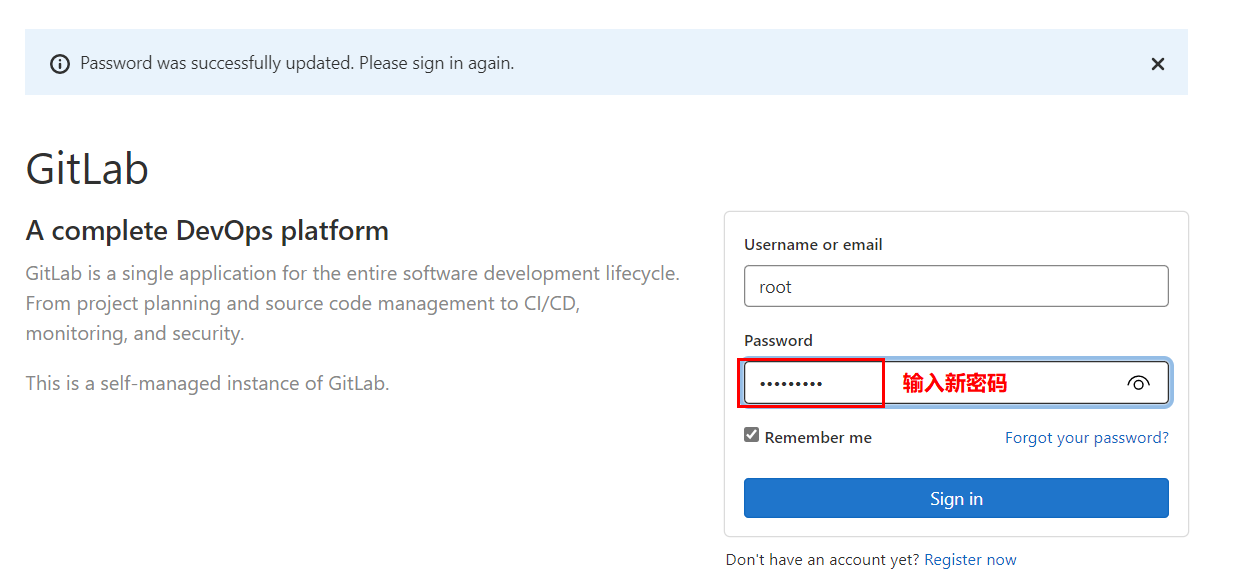
Task: Click the self-managed instance of GitLab text
Action: point(207,383)
